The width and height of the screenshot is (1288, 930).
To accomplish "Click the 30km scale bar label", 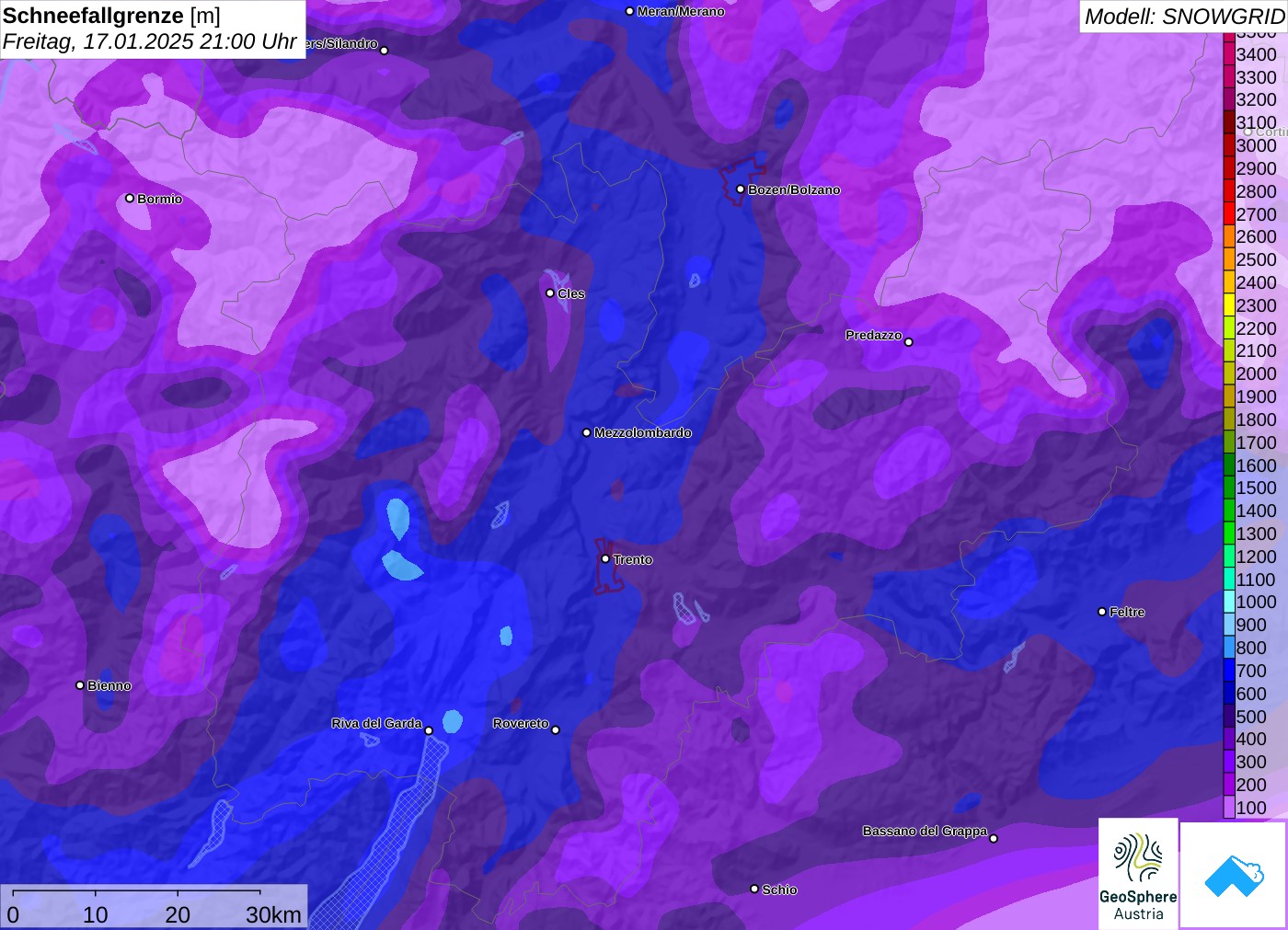I will click(273, 915).
